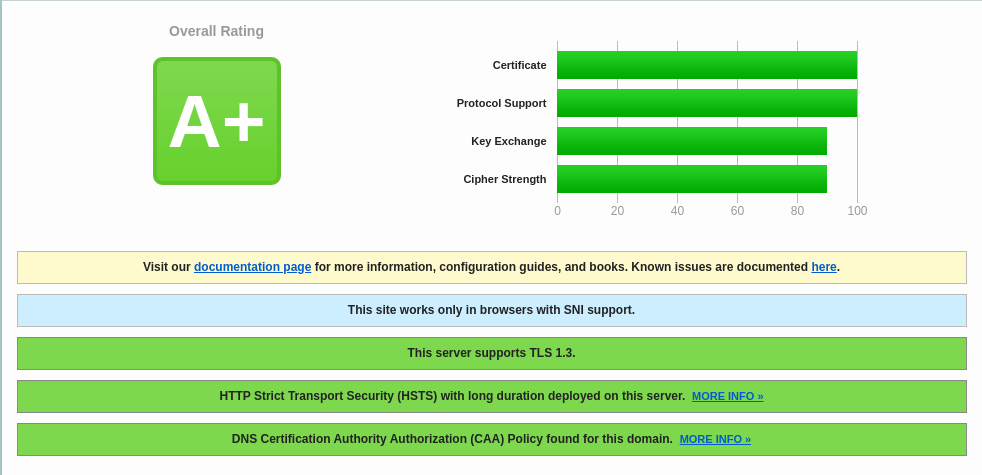
Task: Click the Overall Rating heading
Action: [x=216, y=31]
